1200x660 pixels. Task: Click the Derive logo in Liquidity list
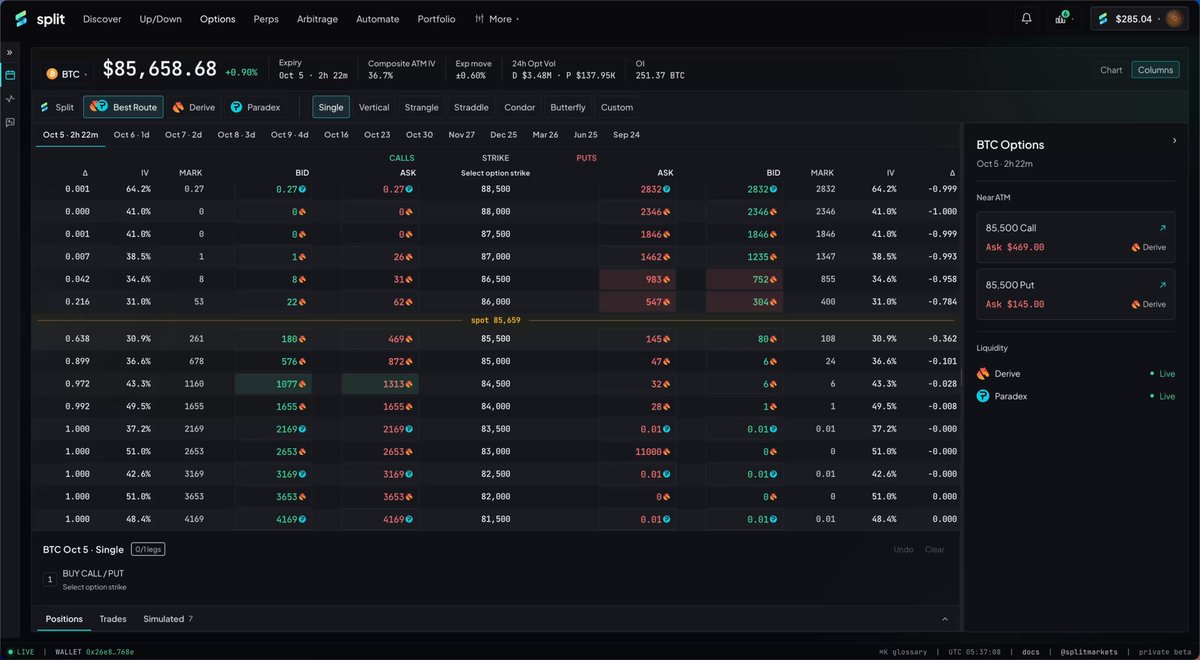pyautogui.click(x=983, y=374)
